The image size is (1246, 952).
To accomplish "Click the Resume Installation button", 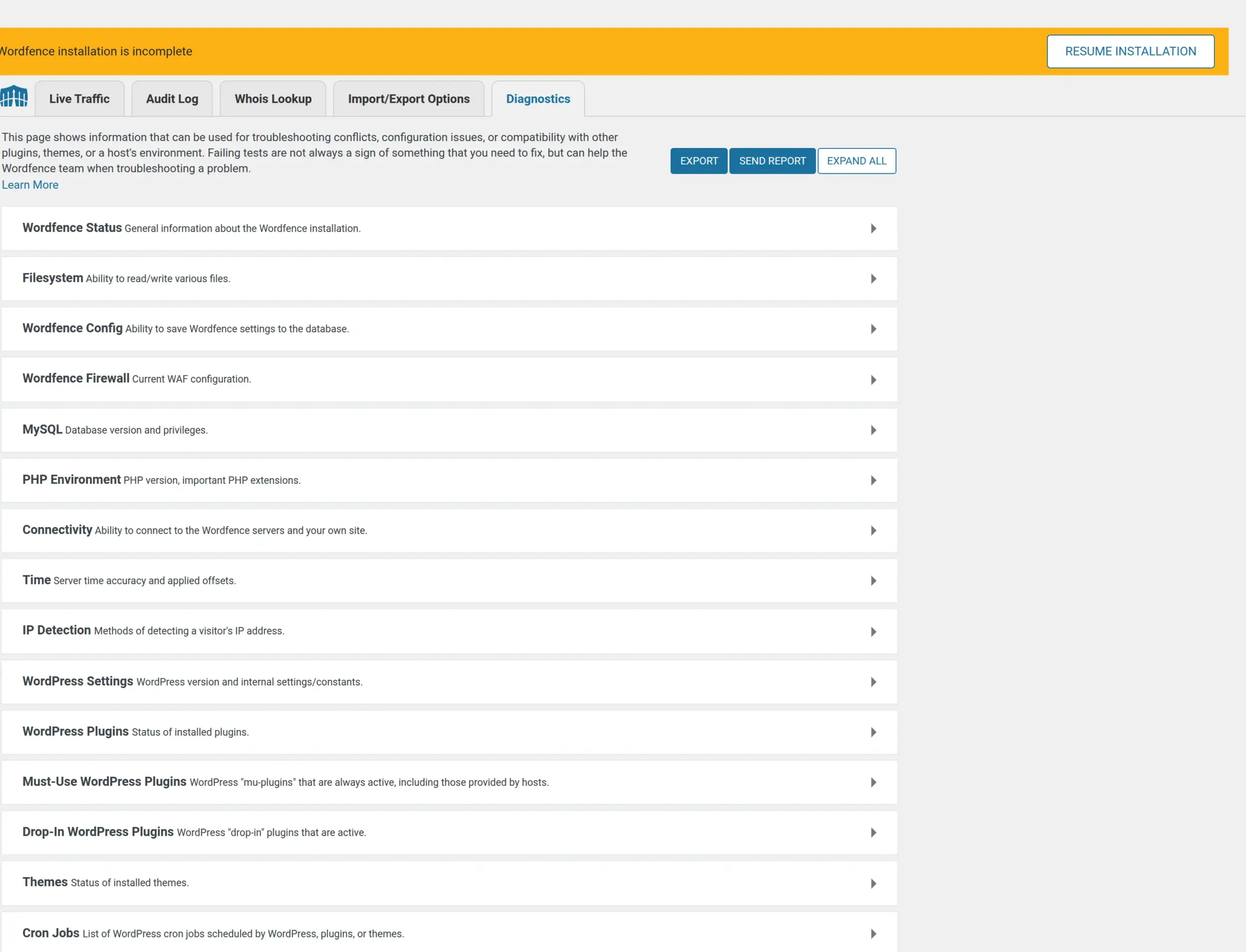I will coord(1131,52).
